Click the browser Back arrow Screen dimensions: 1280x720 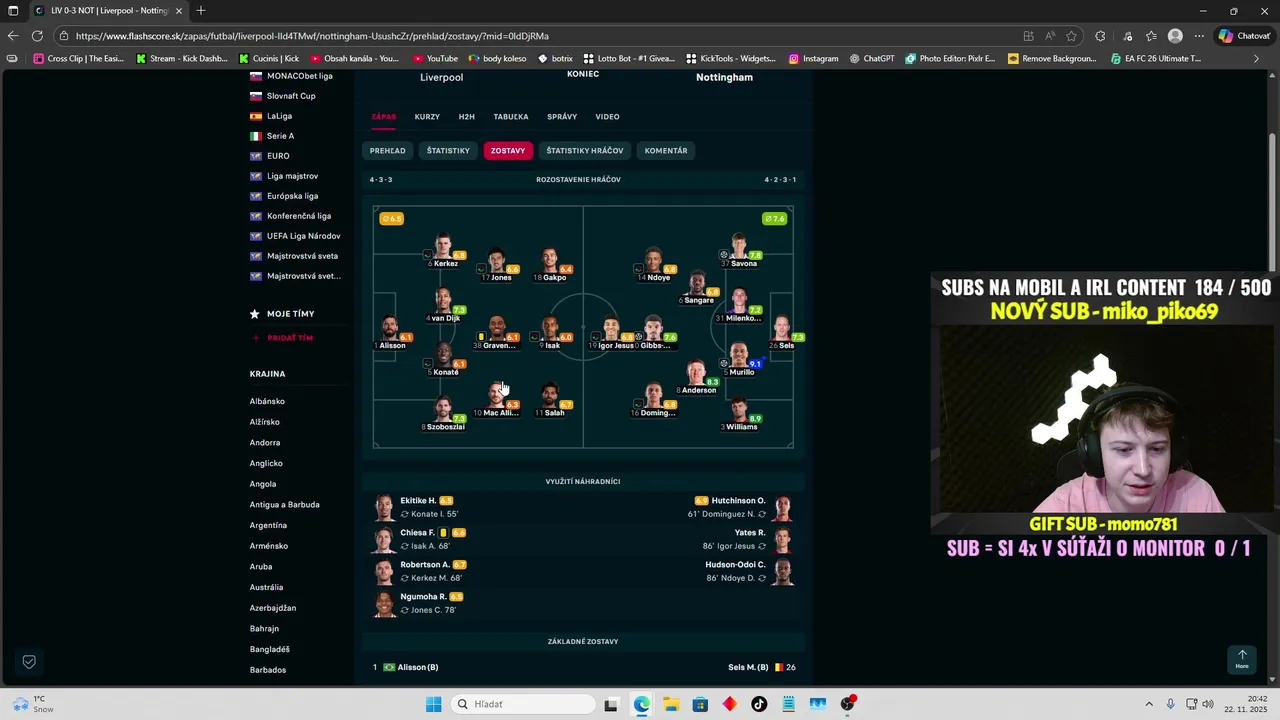pyautogui.click(x=13, y=36)
